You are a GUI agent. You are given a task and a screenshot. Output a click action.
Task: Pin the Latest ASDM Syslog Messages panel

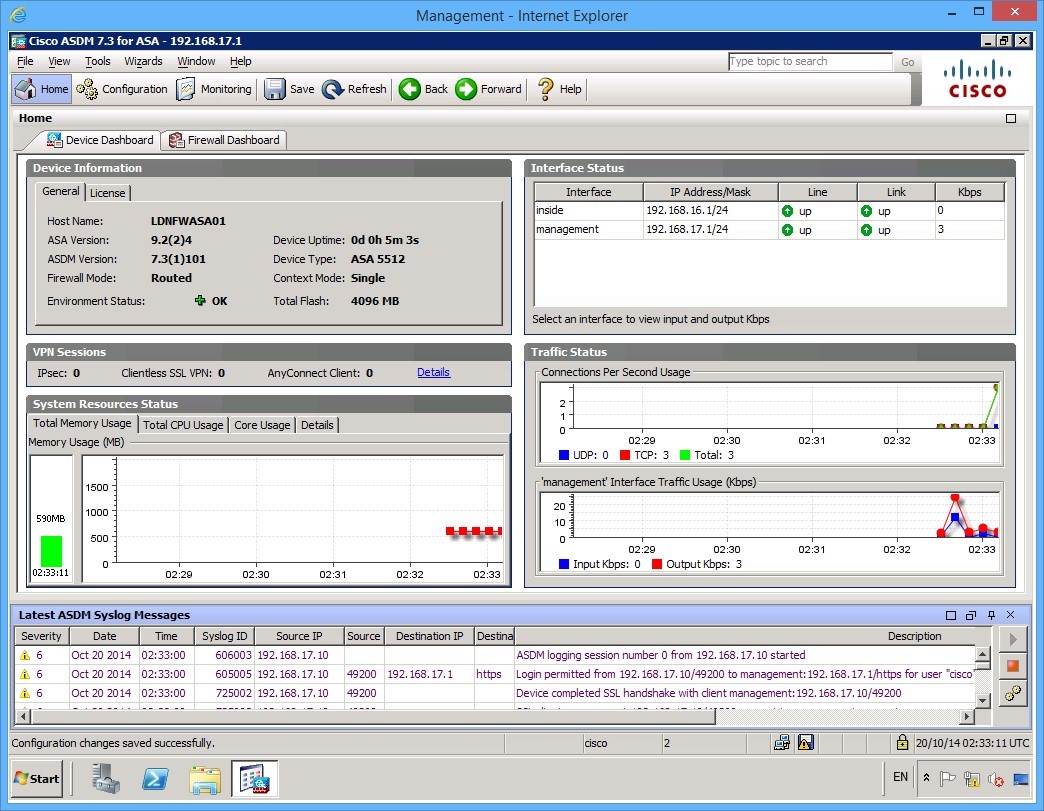pos(991,615)
